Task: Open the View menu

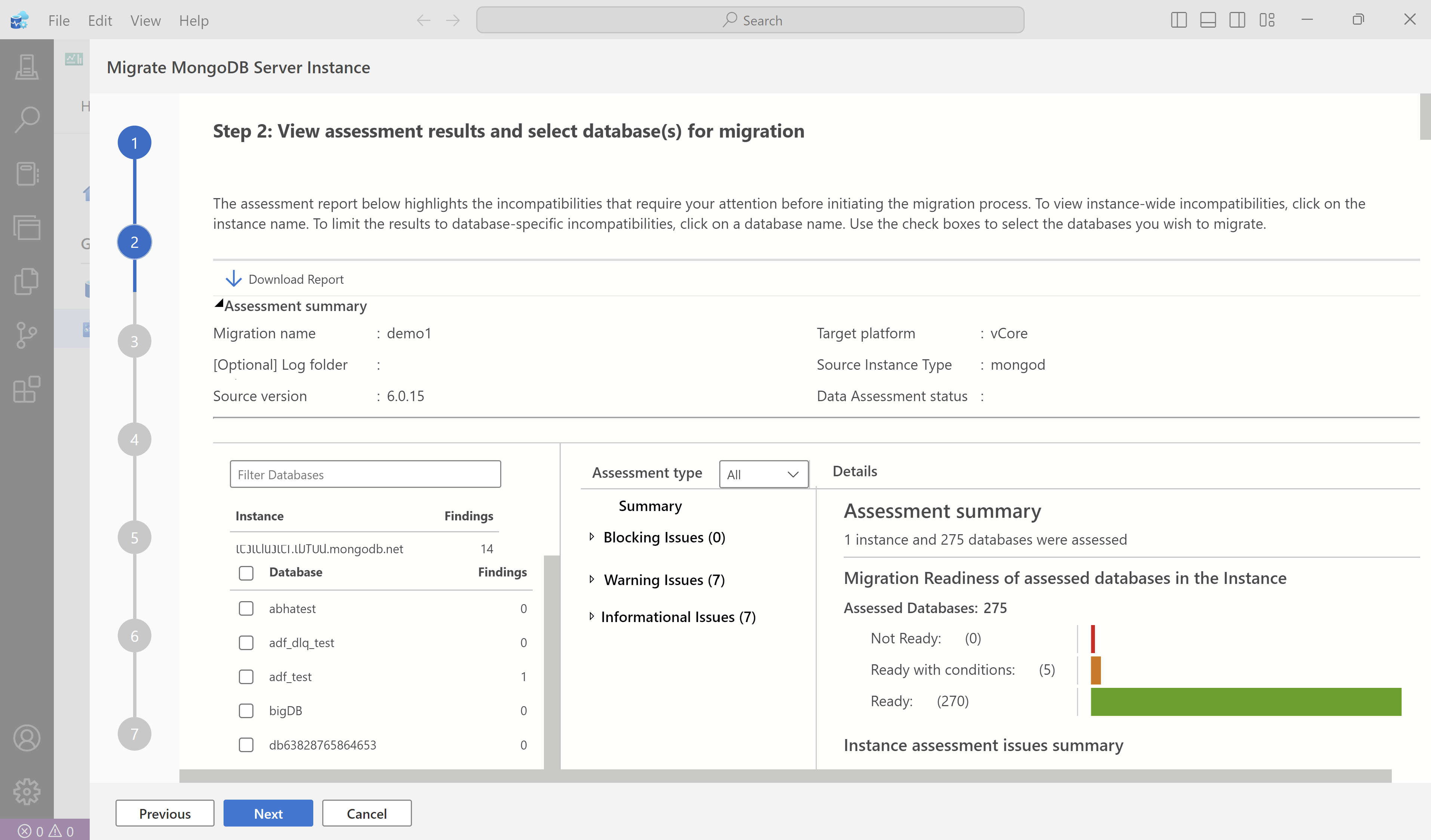Action: pyautogui.click(x=145, y=21)
